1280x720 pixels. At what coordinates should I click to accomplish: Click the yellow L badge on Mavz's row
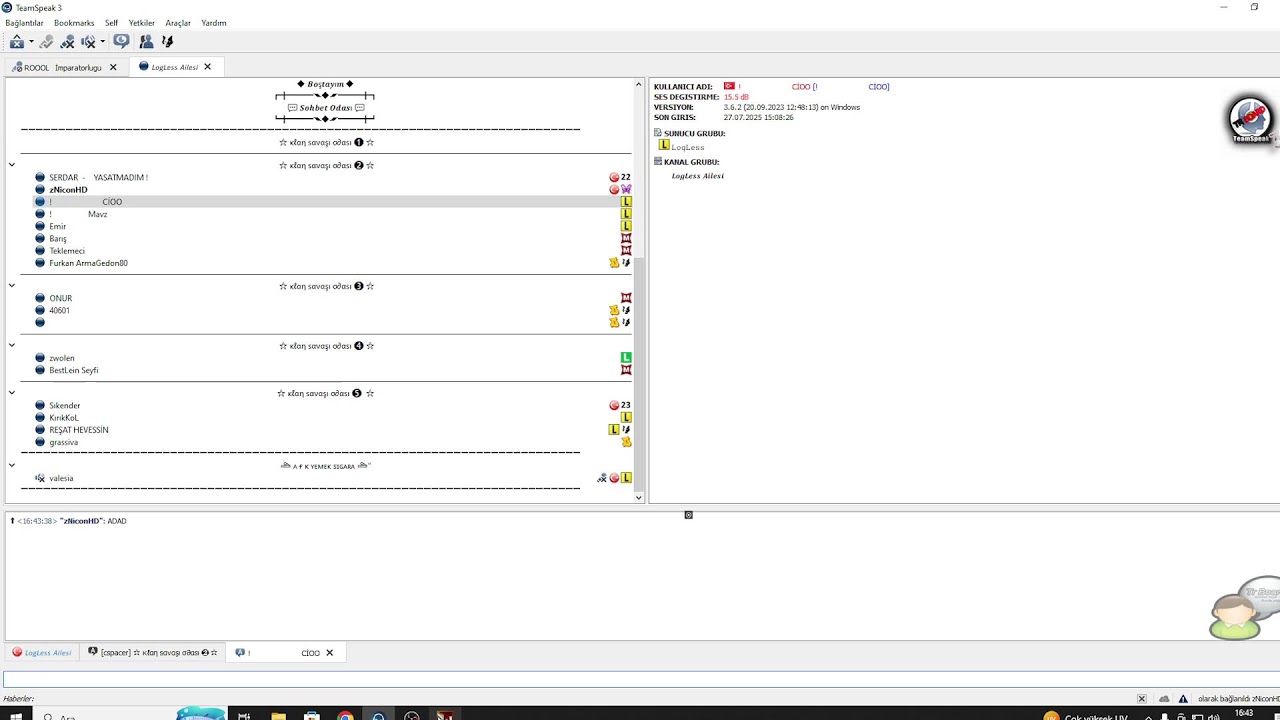(x=626, y=214)
